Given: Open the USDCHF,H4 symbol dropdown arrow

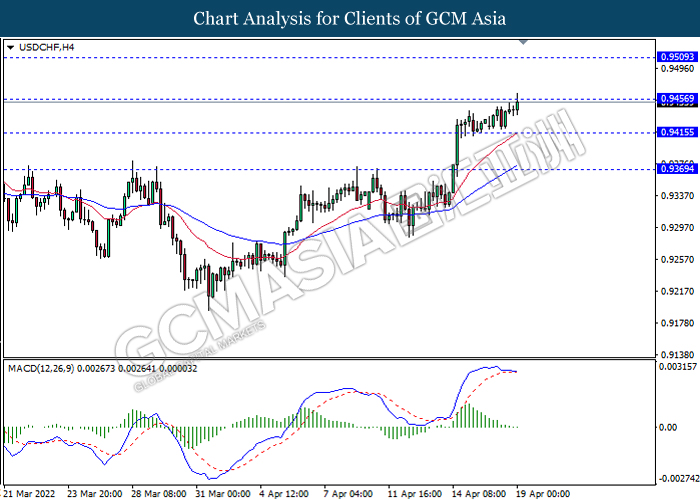Looking at the screenshot, I should click(10, 47).
